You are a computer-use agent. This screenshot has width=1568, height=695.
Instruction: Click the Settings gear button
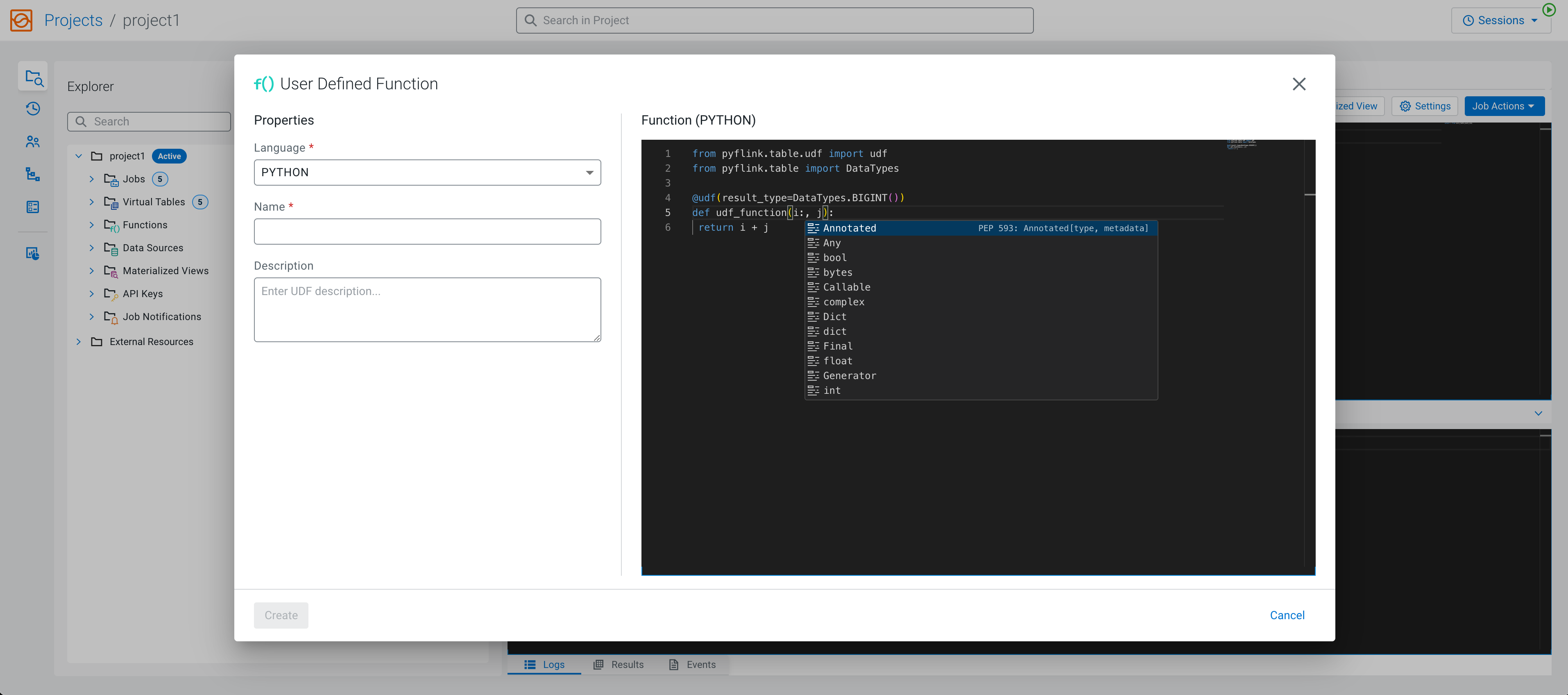1424,106
